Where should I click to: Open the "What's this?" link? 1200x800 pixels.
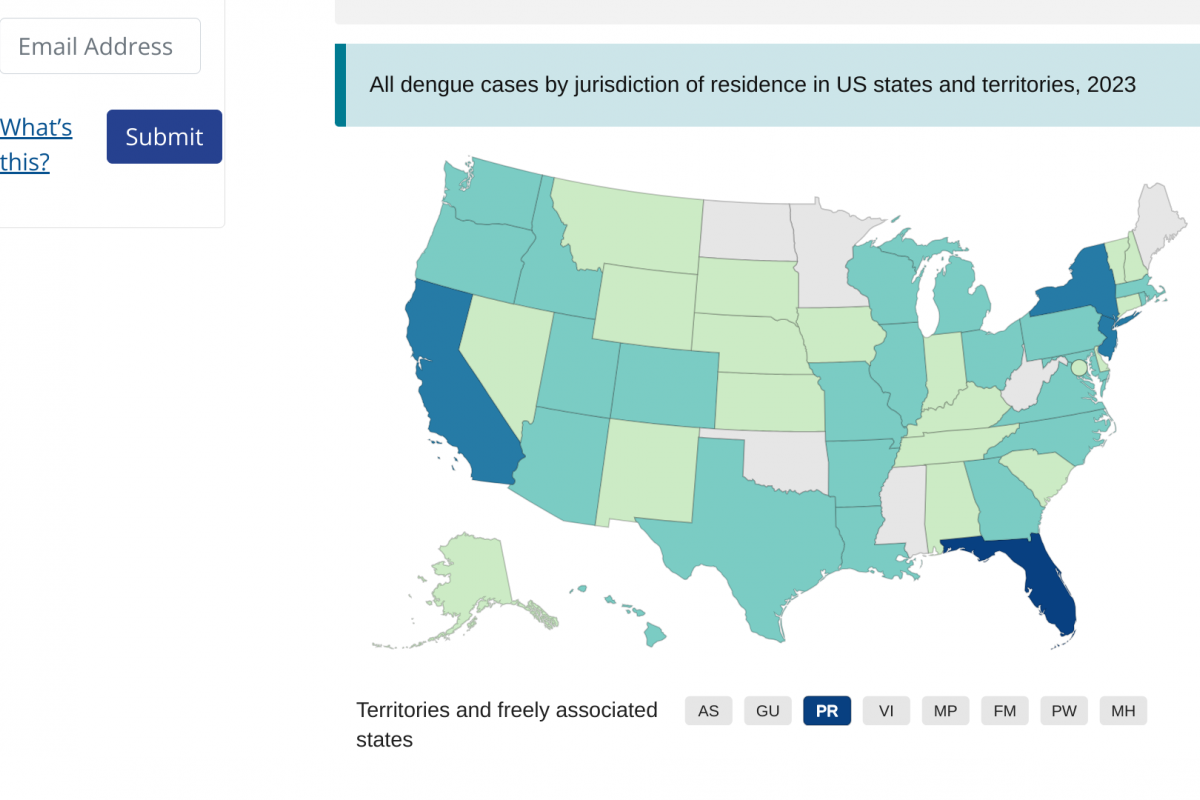tap(36, 144)
